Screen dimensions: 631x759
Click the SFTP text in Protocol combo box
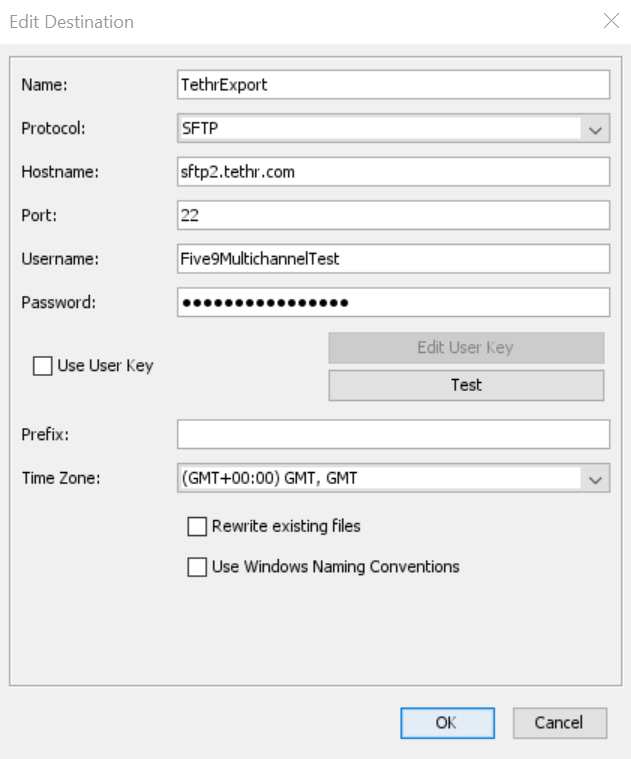coord(200,129)
